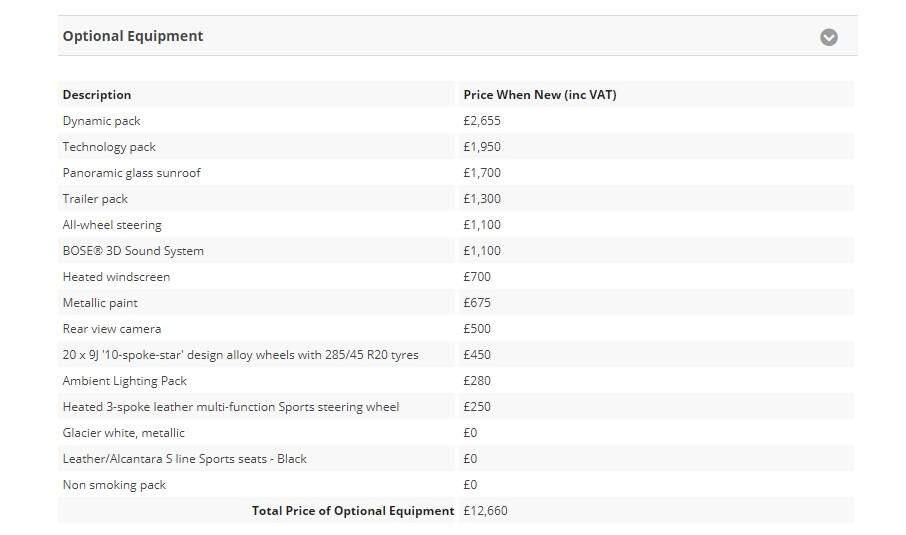Select the Non smoking pack item
Screen dimensions: 906x535
(x=114, y=485)
